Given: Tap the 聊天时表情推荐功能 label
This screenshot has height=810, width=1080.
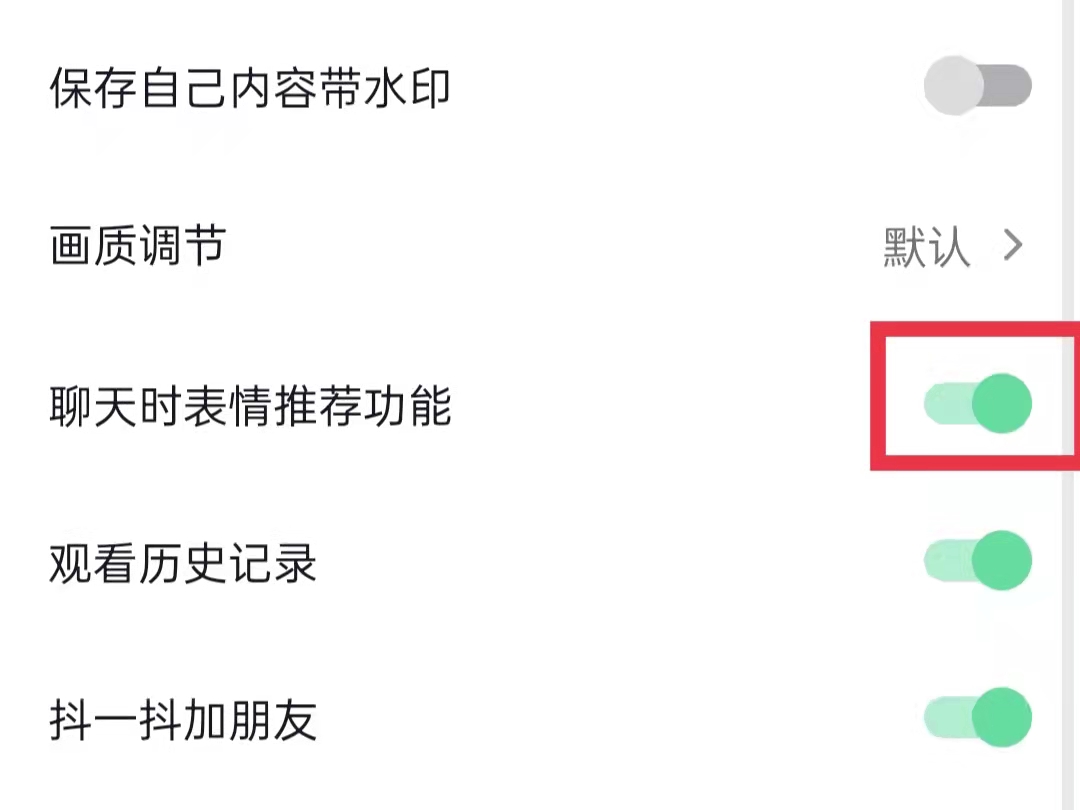Looking at the screenshot, I should [250, 406].
